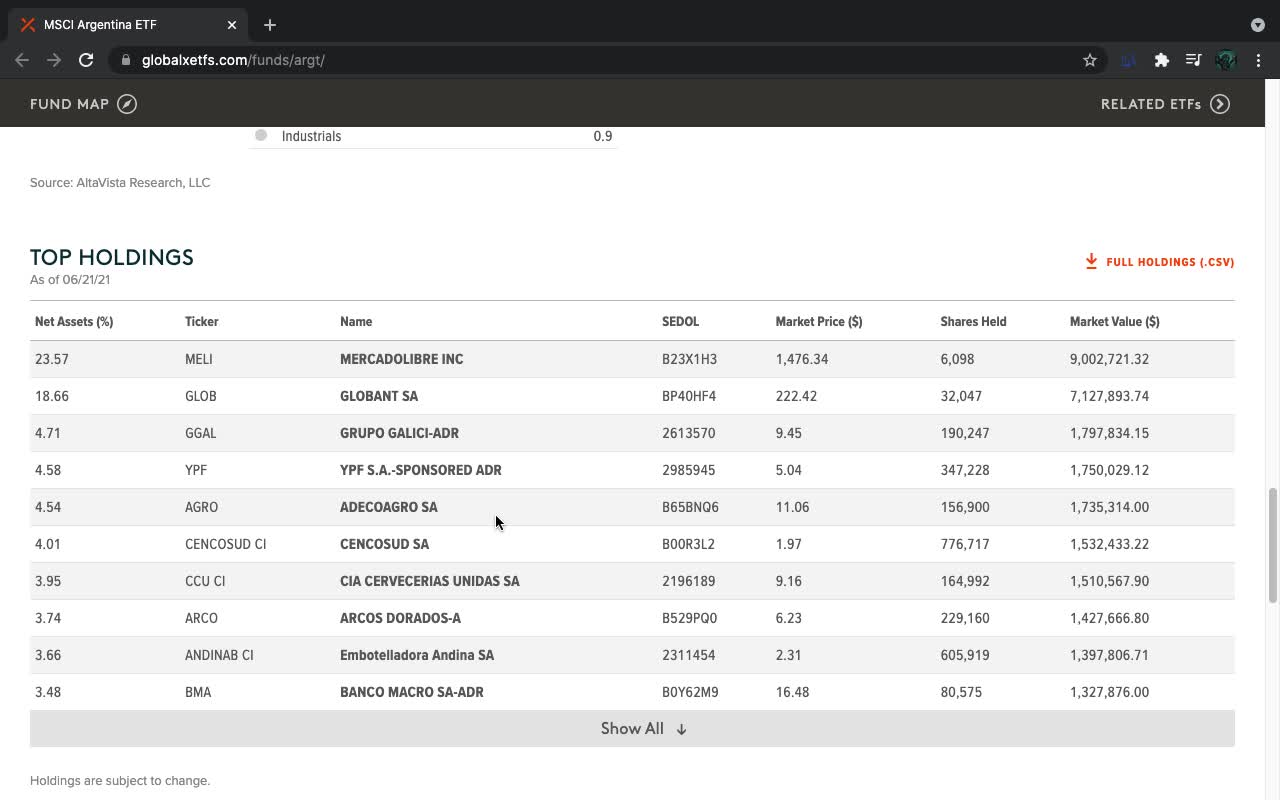
Task: Click shares held 776,717
Action: coord(965,544)
